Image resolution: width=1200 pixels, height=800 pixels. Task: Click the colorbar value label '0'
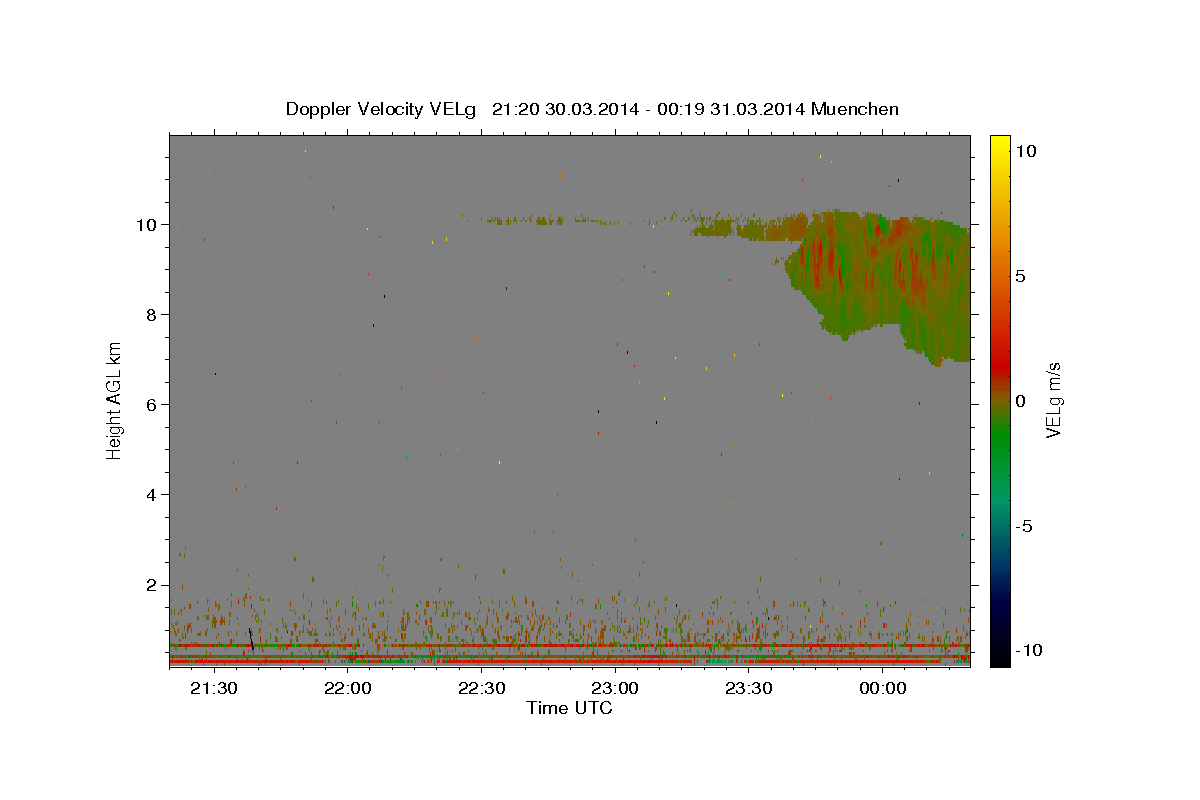pyautogui.click(x=1021, y=401)
